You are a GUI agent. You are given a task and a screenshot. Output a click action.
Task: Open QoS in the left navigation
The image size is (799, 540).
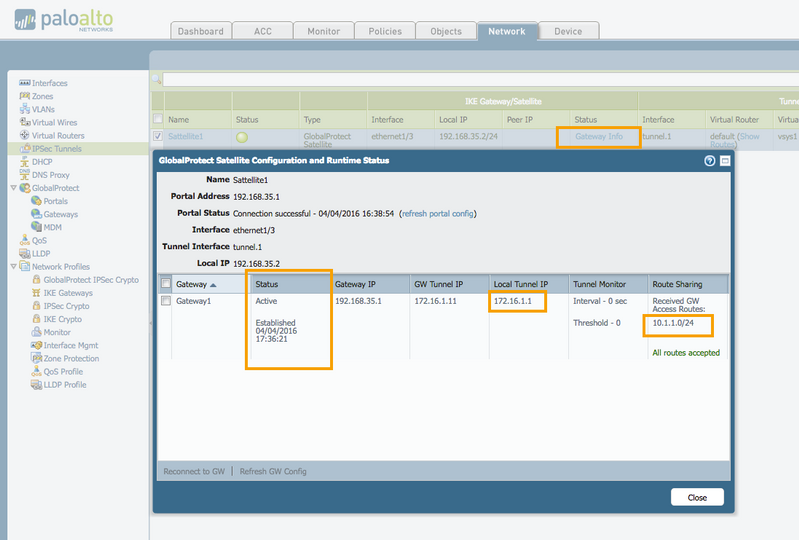tap(39, 240)
